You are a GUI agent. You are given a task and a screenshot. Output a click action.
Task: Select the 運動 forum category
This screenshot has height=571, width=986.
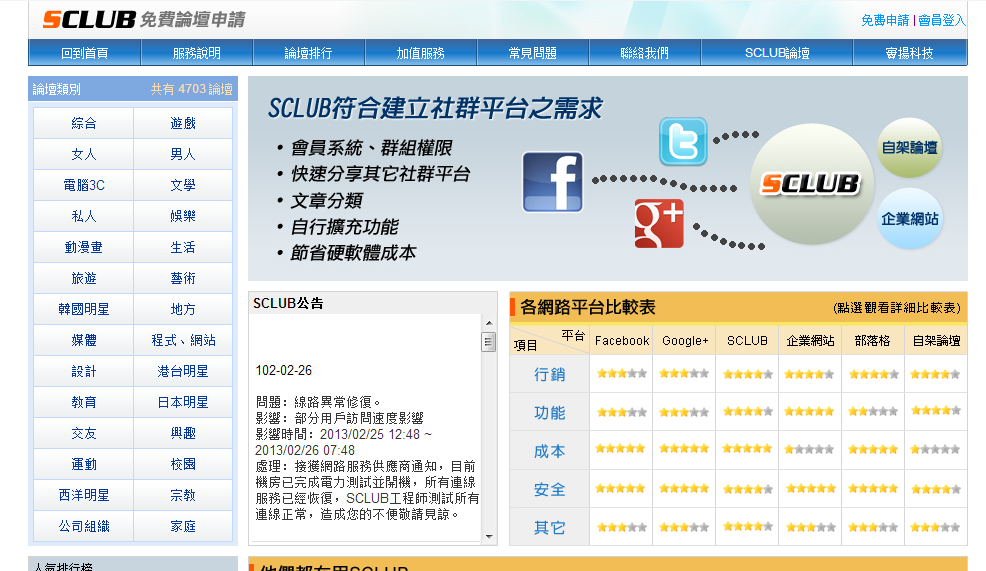(84, 464)
